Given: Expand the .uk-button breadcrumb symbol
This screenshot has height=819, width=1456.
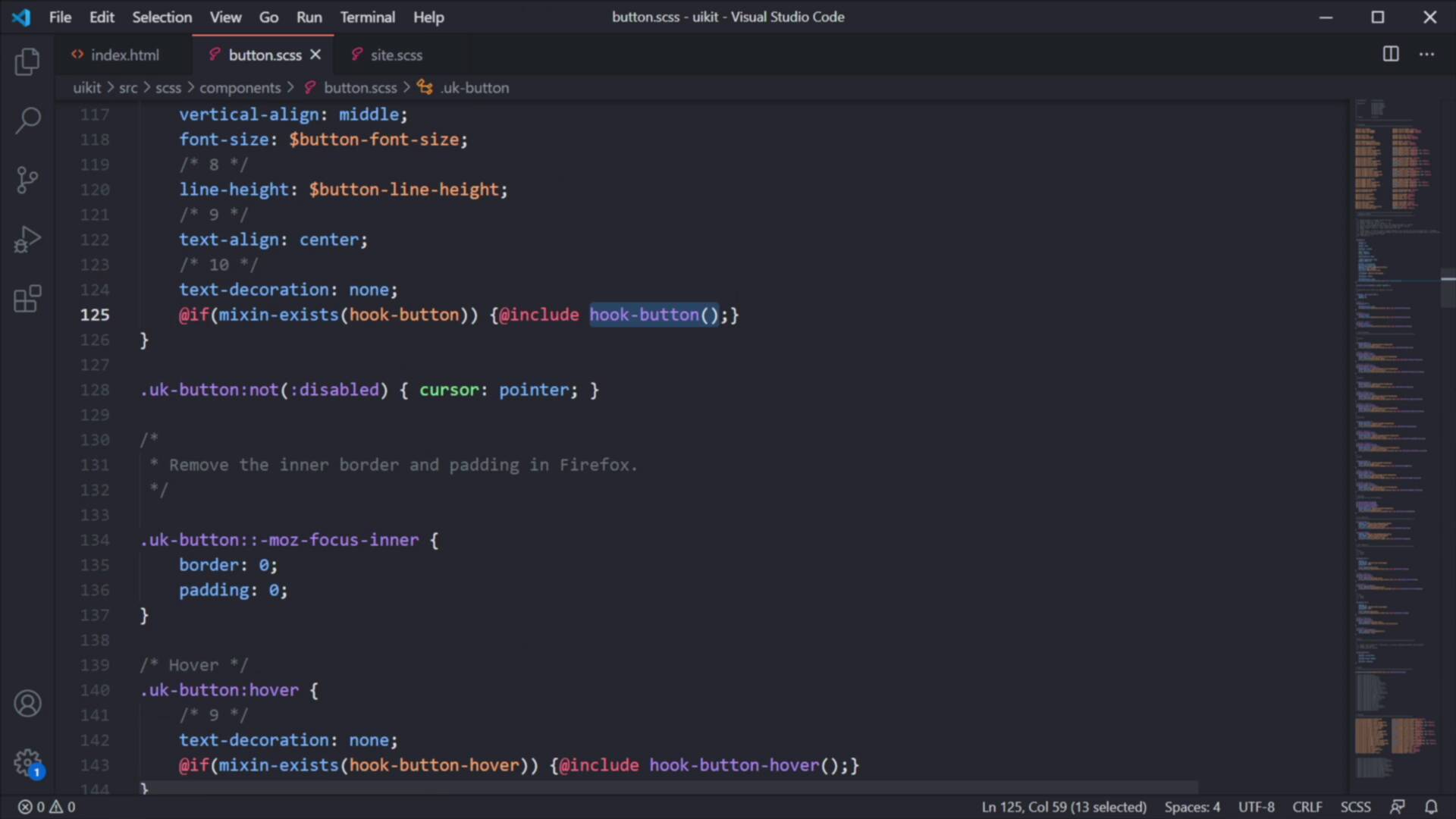Looking at the screenshot, I should click(x=475, y=88).
